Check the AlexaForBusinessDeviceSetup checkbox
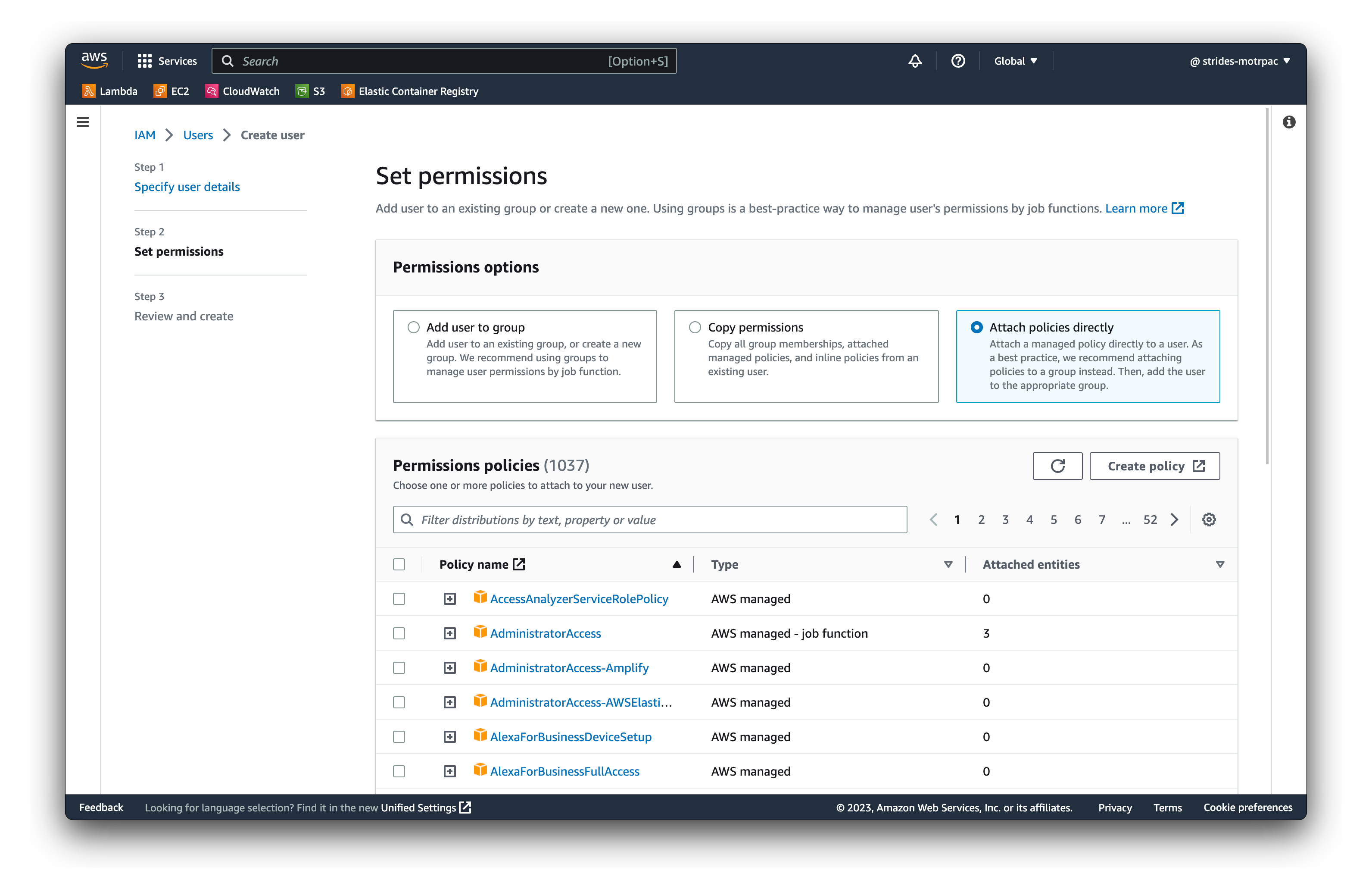Viewport: 1372px width, 889px height. coord(399,737)
